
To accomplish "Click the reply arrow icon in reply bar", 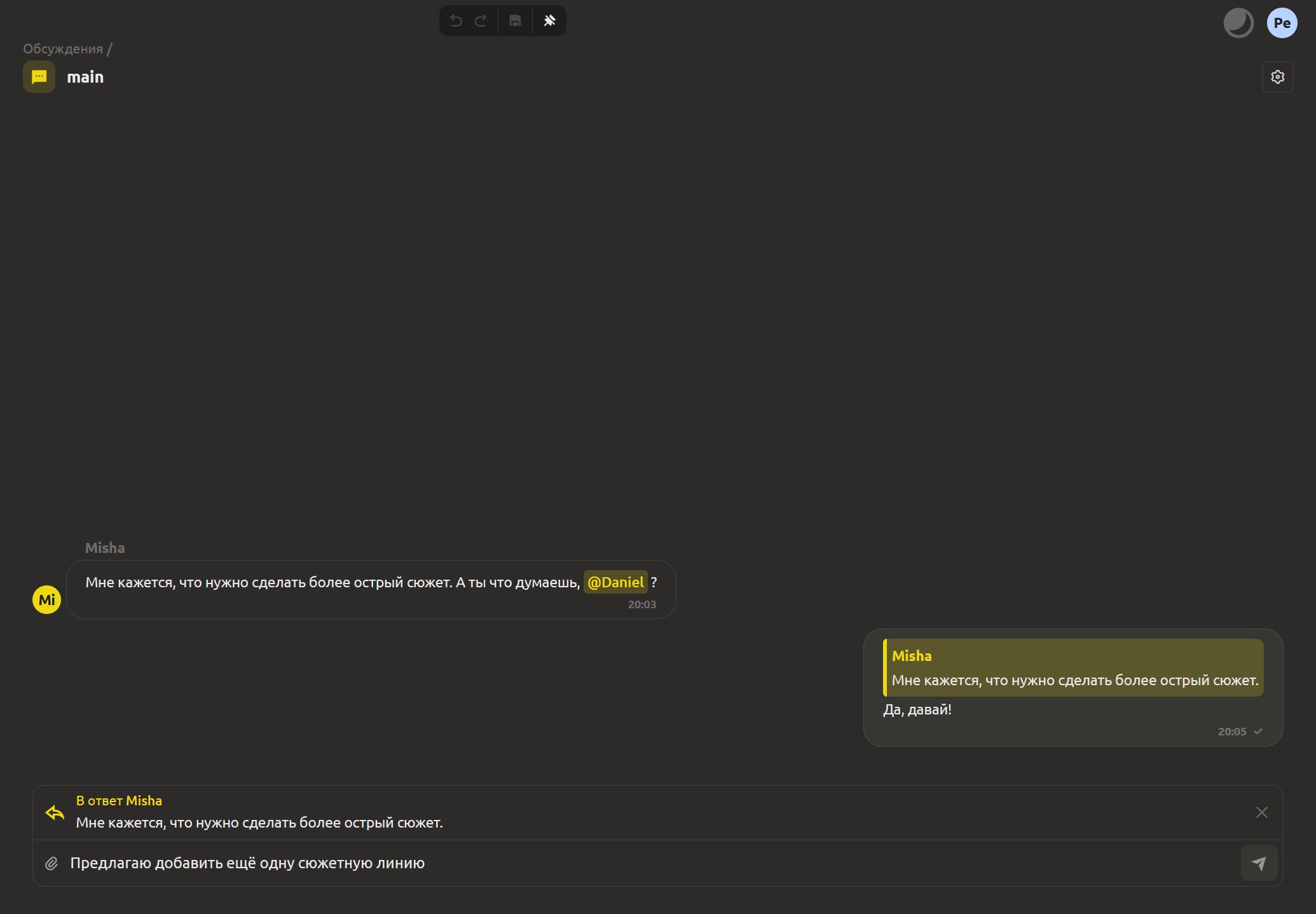I will click(55, 812).
